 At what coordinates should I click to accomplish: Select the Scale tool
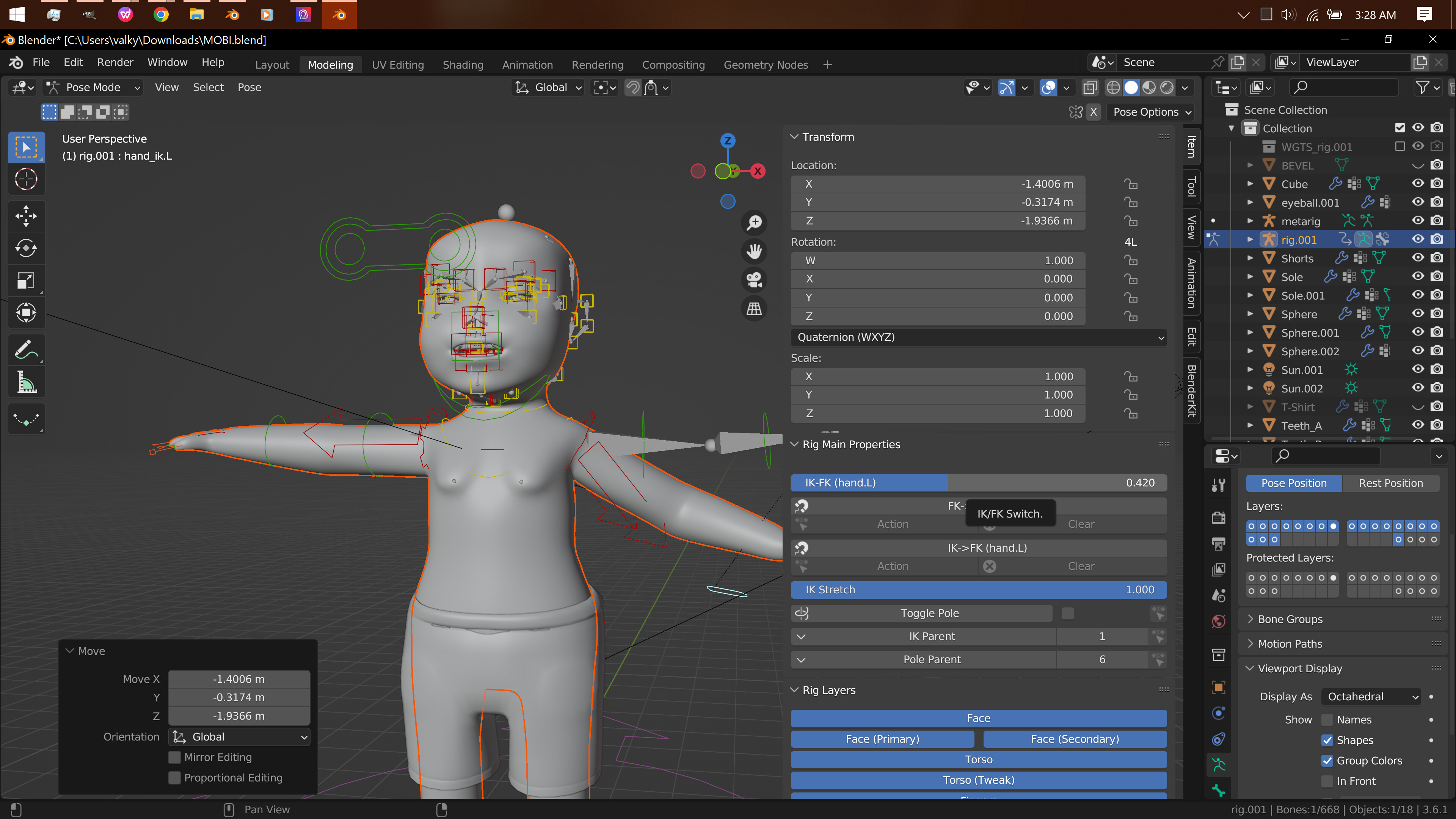[x=26, y=280]
